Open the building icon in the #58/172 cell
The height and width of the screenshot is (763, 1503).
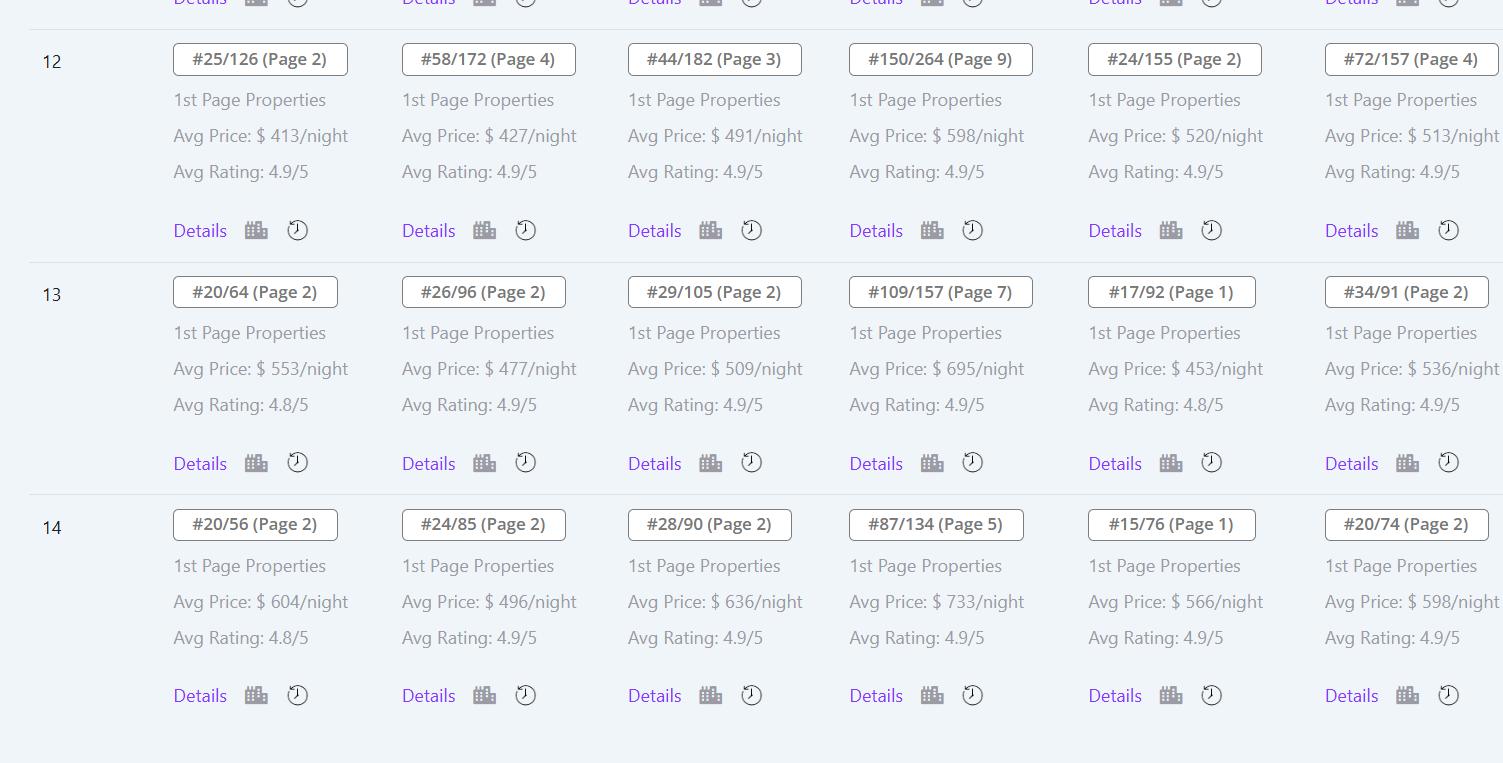(x=485, y=230)
